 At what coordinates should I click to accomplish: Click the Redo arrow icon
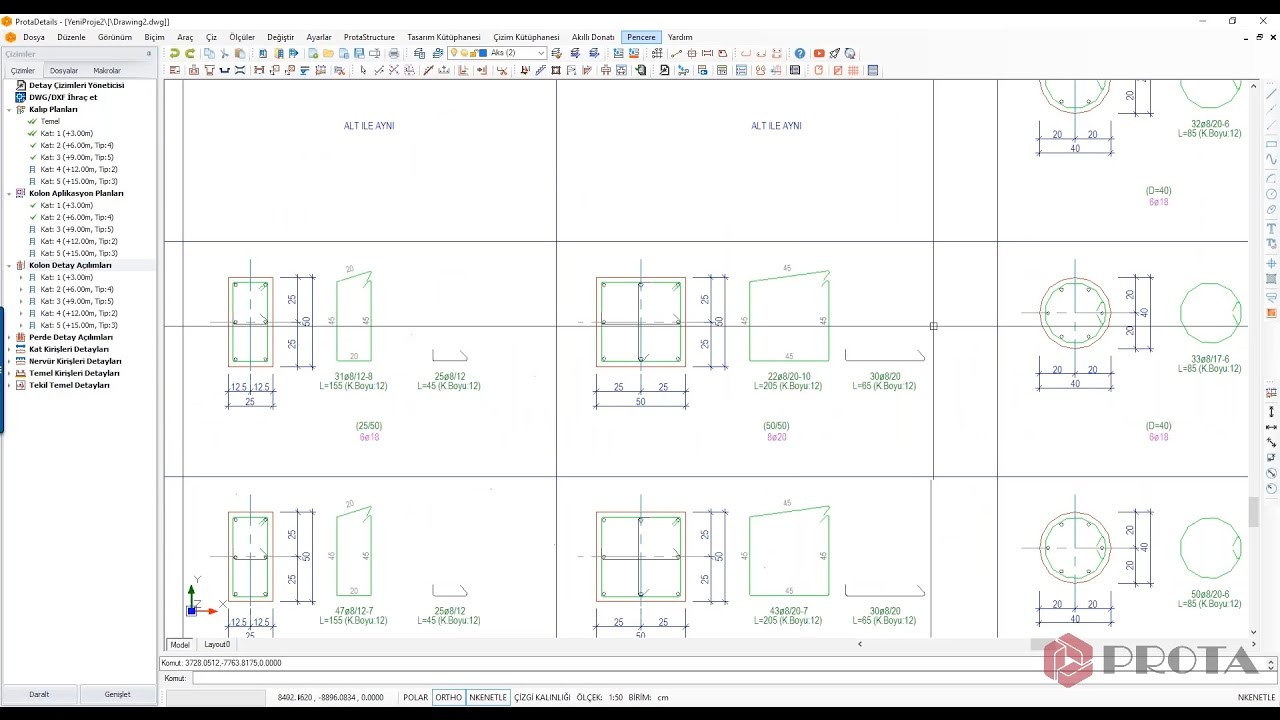click(190, 53)
